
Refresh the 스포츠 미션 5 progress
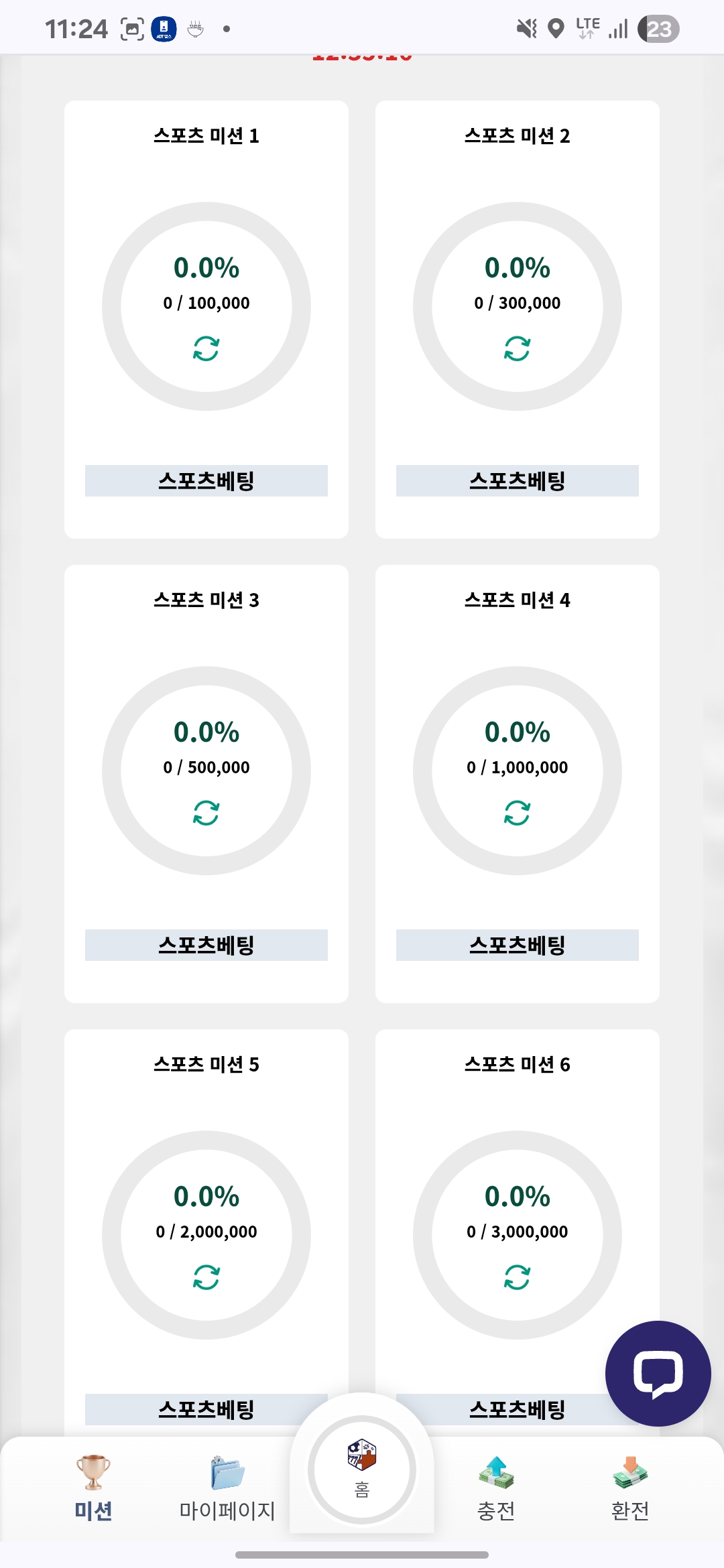(206, 1277)
